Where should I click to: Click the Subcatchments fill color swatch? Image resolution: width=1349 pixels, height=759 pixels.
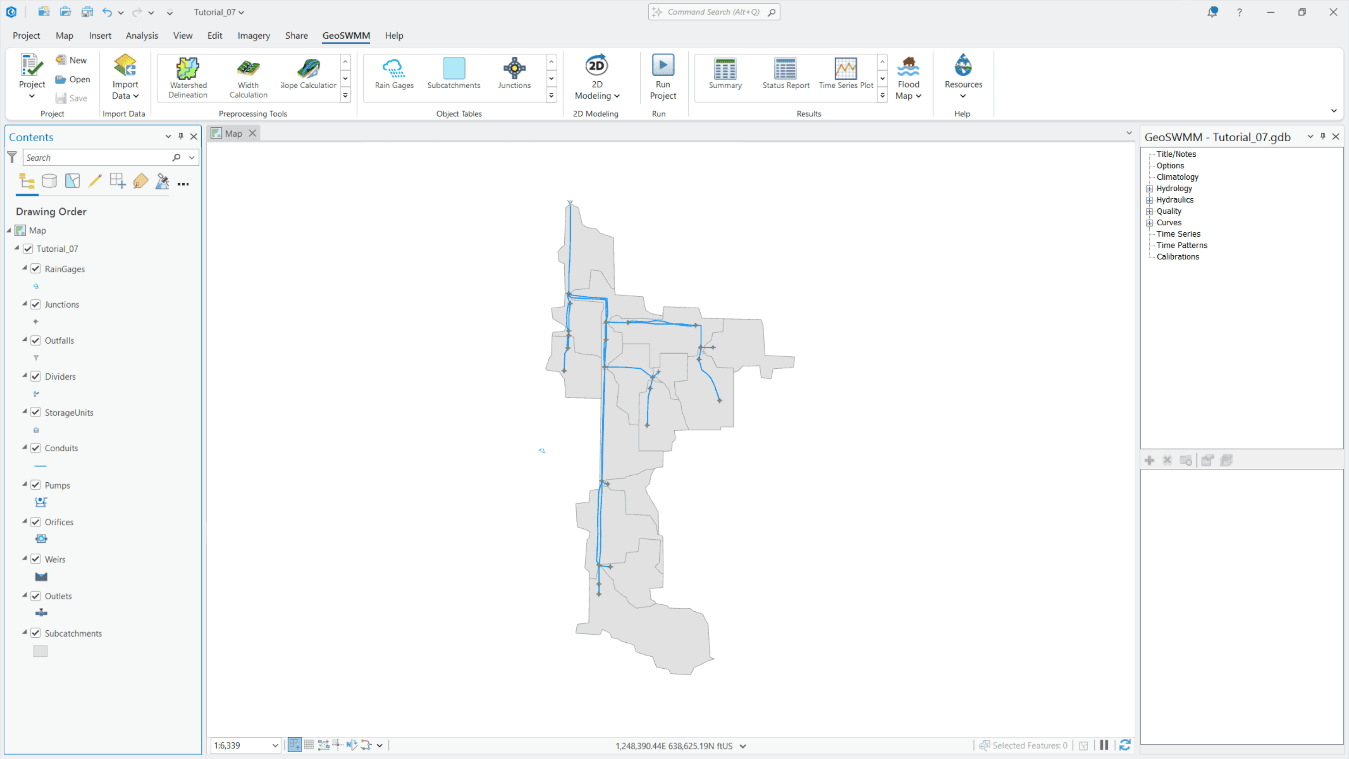coord(40,650)
